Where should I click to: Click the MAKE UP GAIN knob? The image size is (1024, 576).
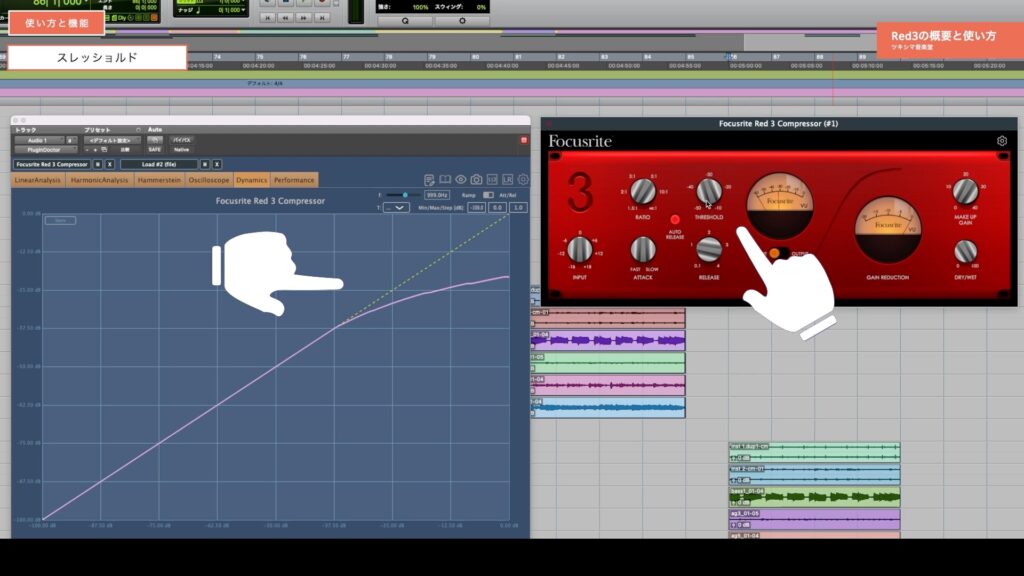tap(965, 191)
